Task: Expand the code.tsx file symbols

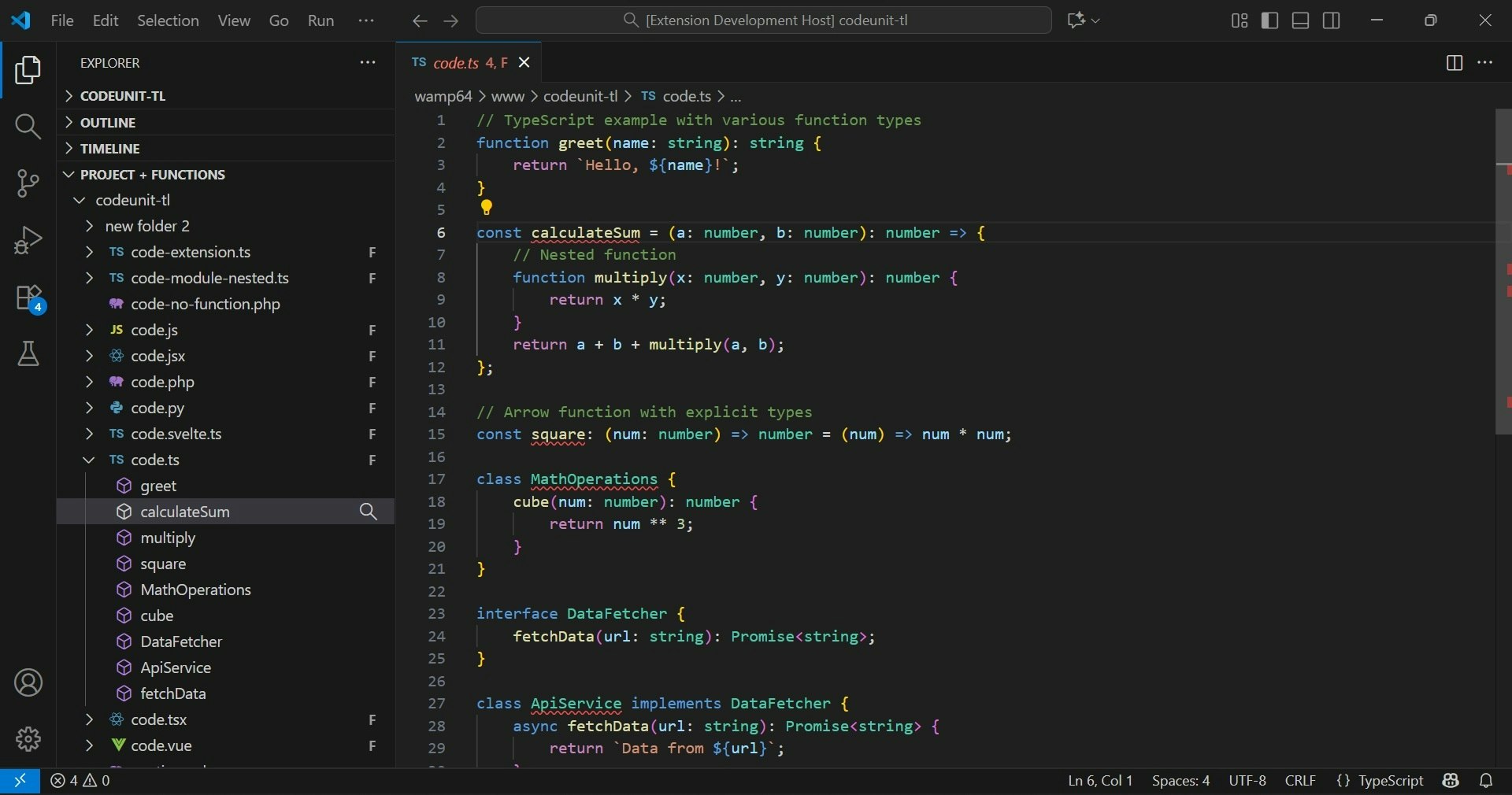Action: click(89, 720)
